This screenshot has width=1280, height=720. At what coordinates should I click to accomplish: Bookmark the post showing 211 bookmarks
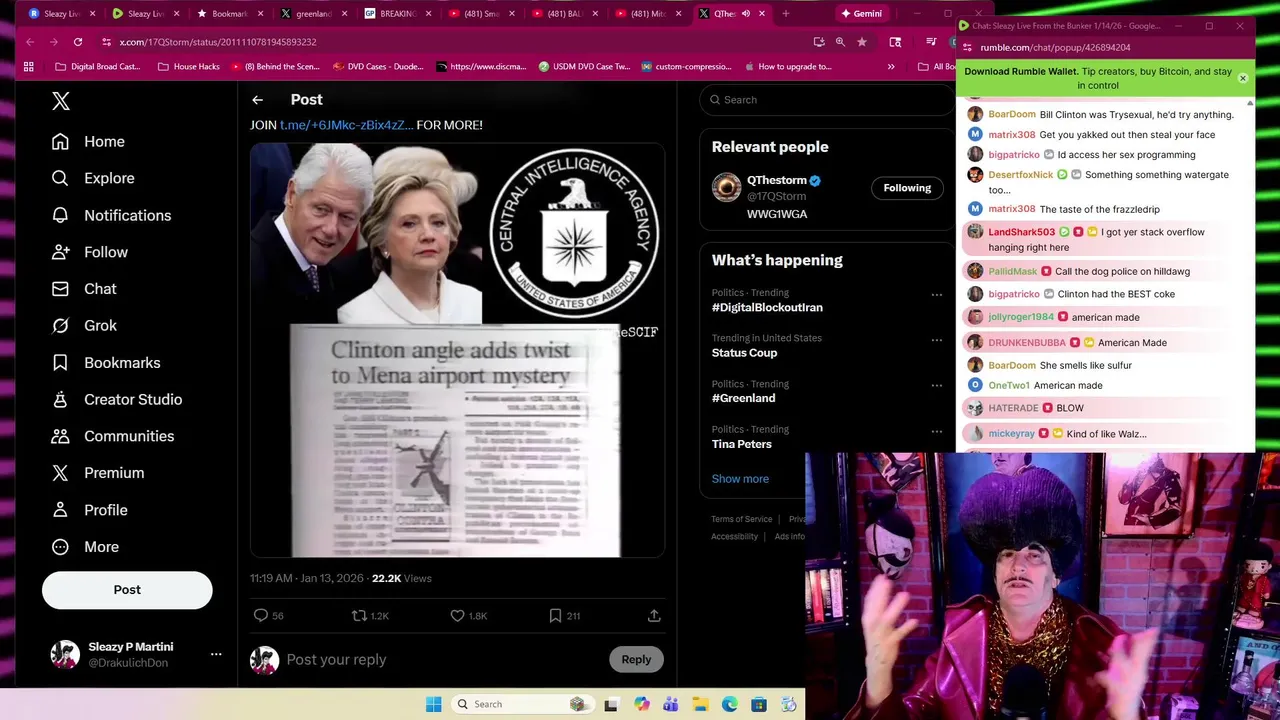coord(555,616)
